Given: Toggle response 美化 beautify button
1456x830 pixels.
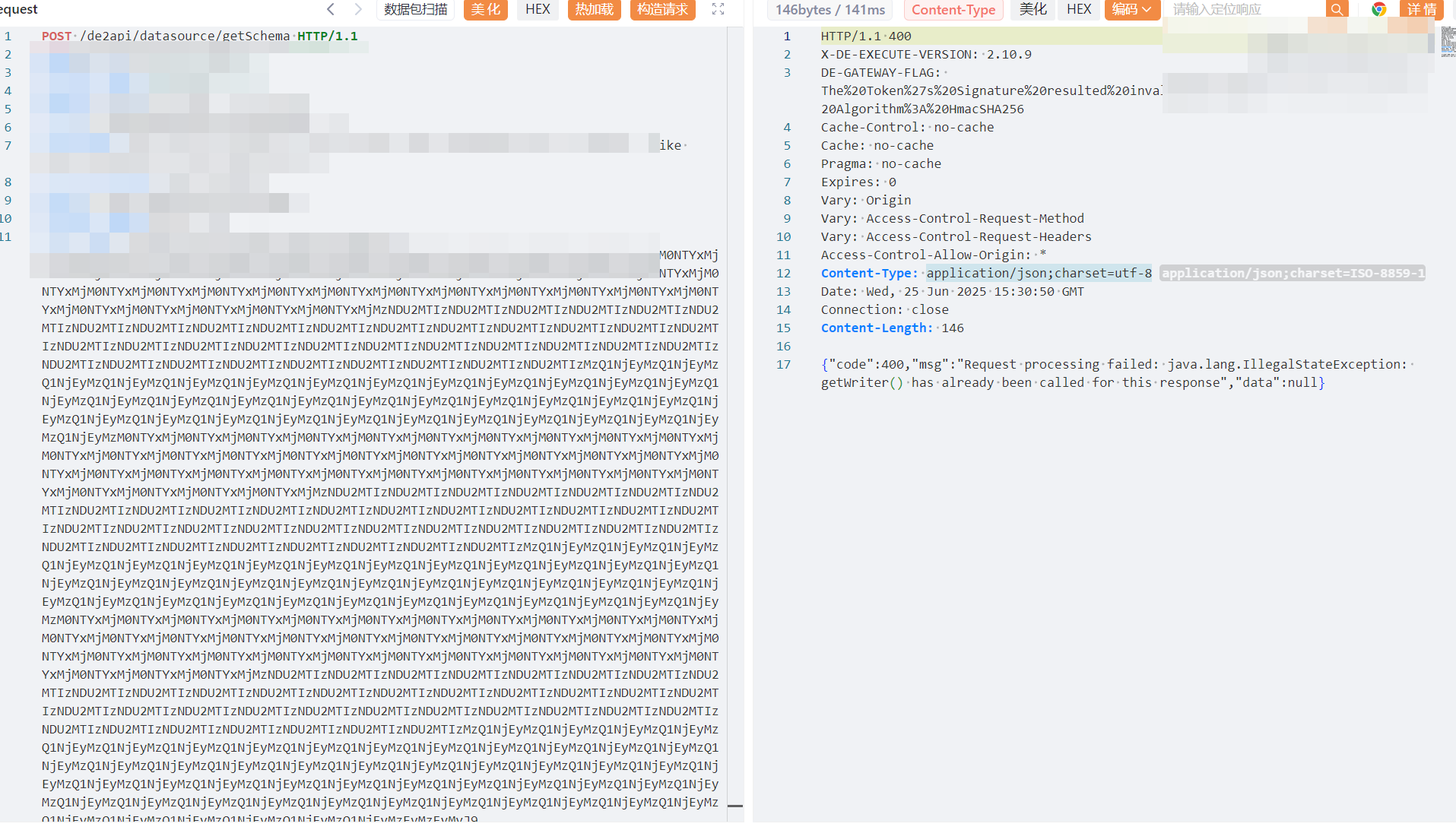Looking at the screenshot, I should tap(1033, 9).
